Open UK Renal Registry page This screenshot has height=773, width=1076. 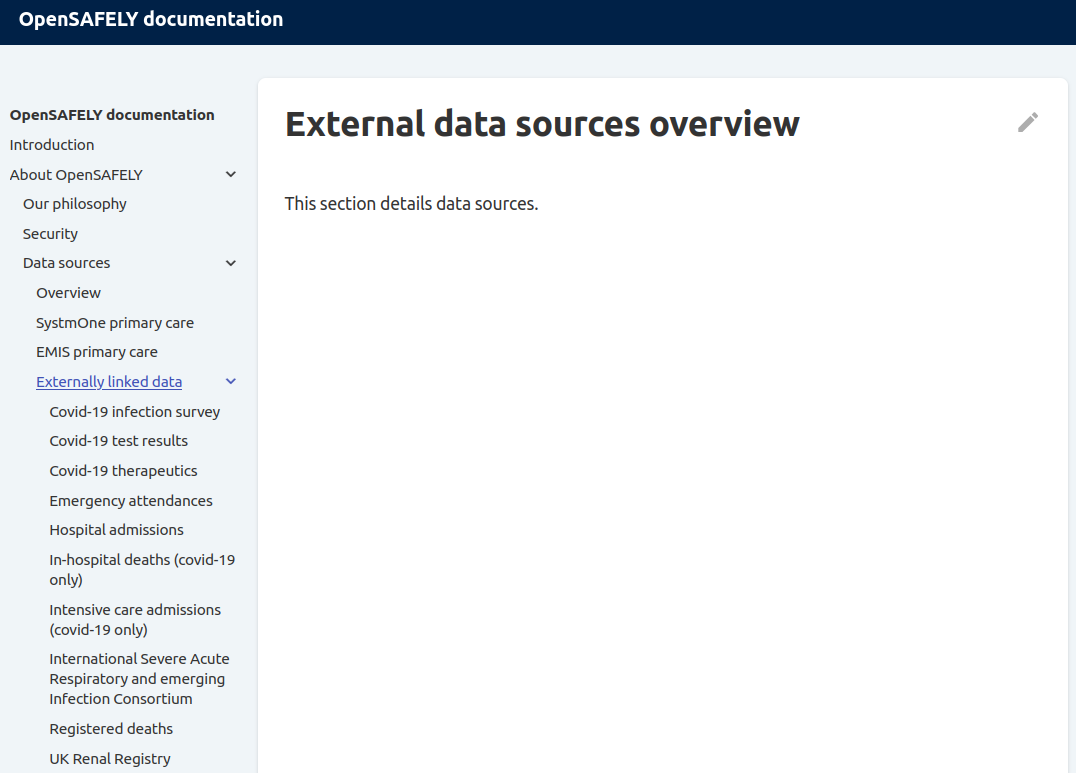click(110, 759)
